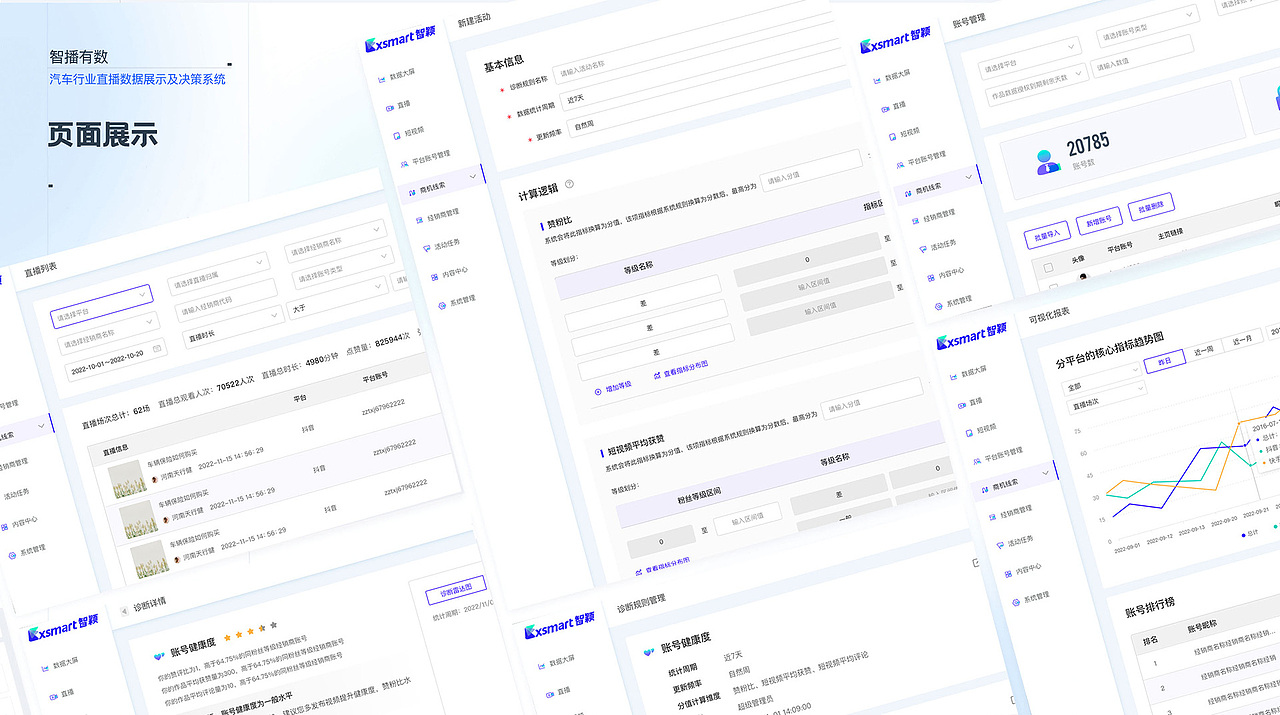Open 作品数据获取到期剩余天数 dropdown in 账号管理
Screen dimensions: 1280x715
pos(1038,85)
